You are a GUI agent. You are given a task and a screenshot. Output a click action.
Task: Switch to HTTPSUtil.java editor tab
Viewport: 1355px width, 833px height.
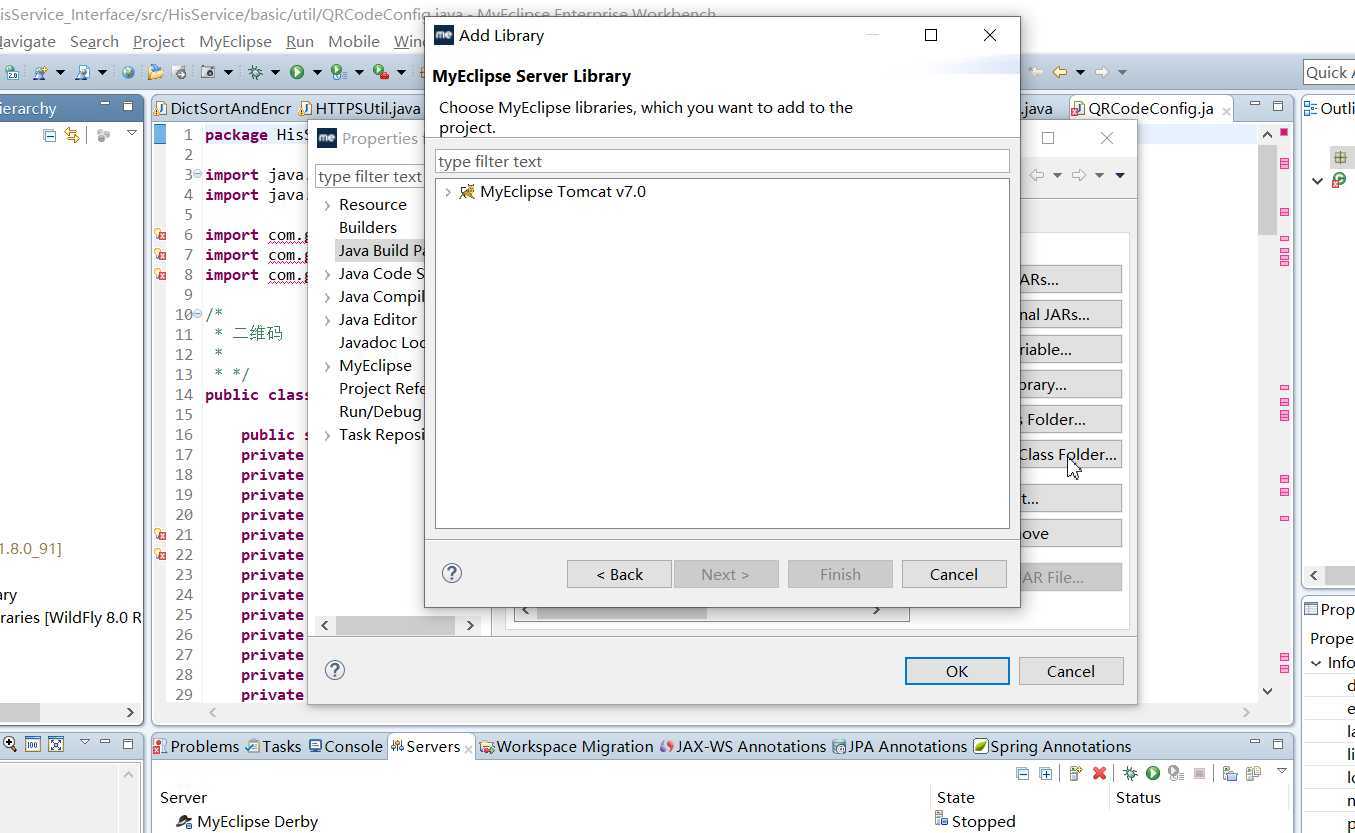359,108
